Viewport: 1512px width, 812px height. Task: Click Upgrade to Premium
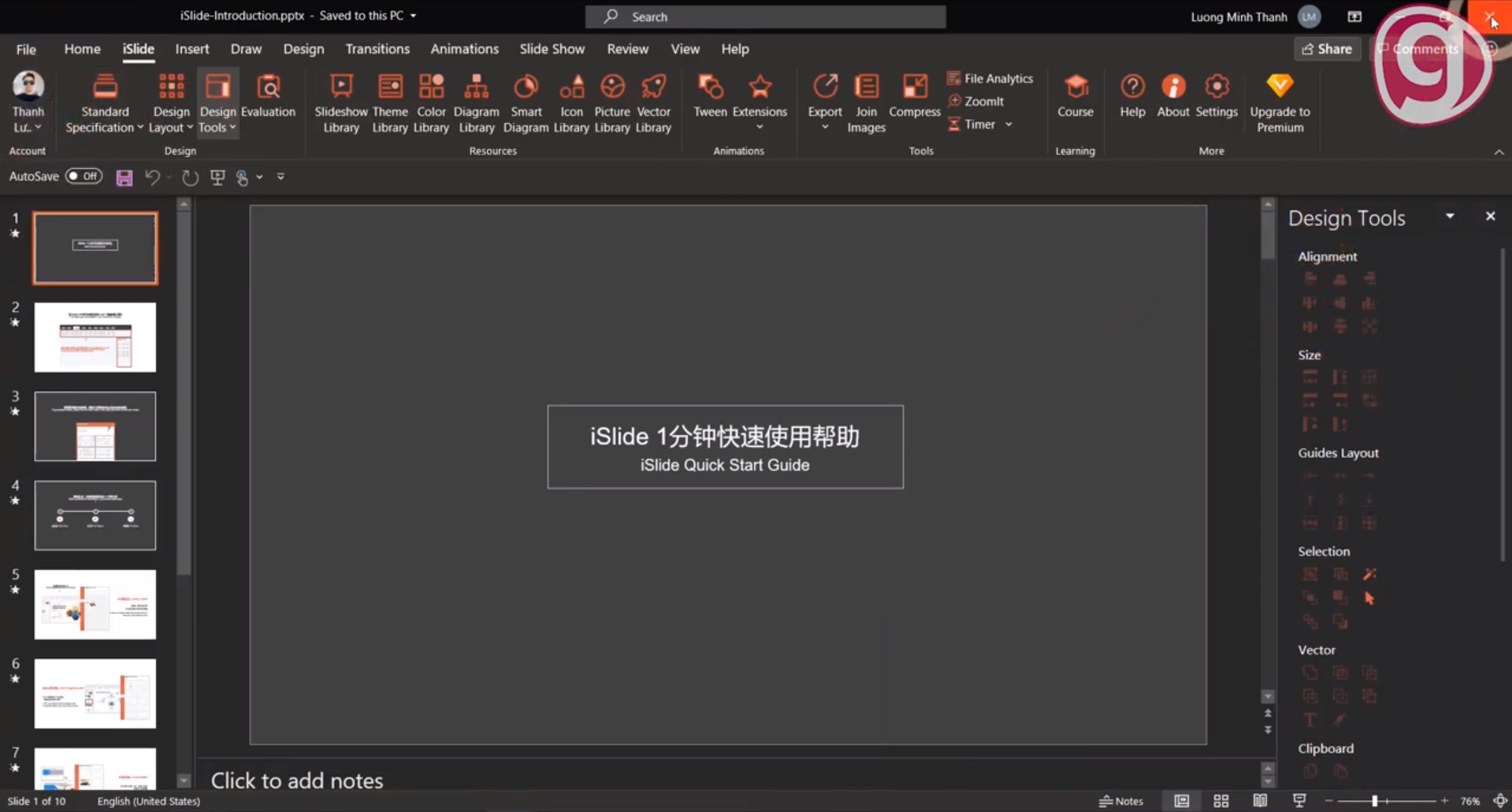point(1280,104)
